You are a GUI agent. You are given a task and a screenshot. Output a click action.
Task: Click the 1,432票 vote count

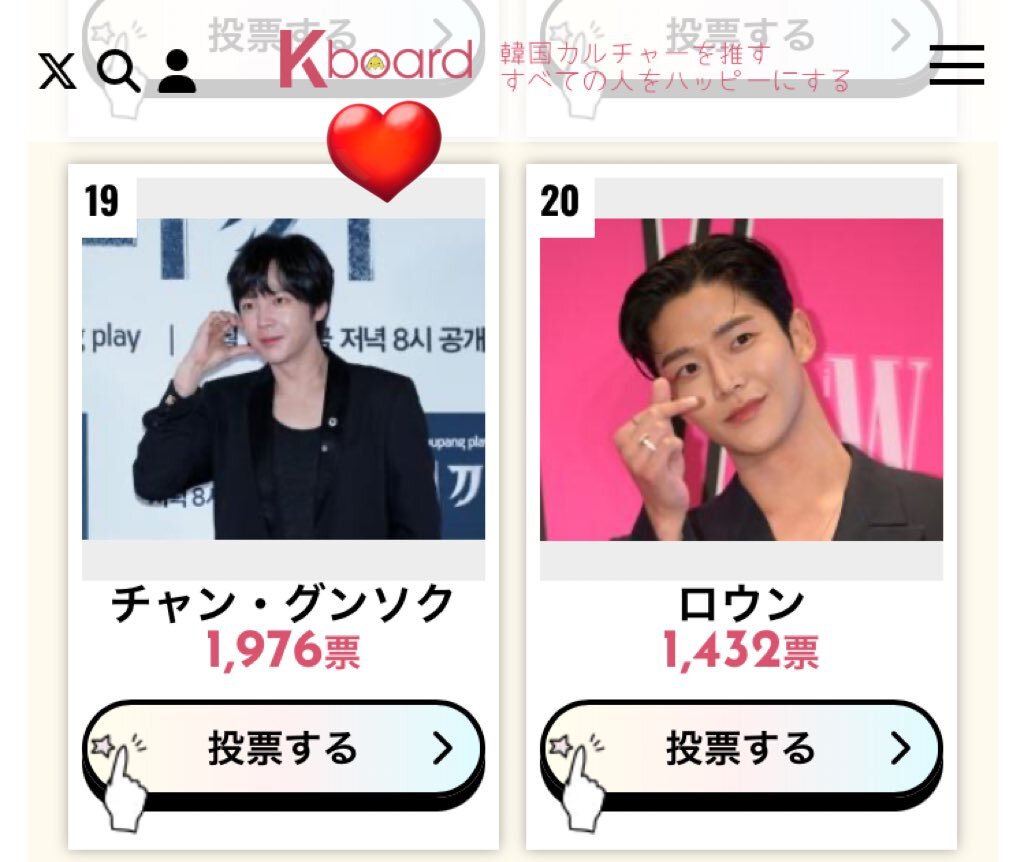pos(741,650)
